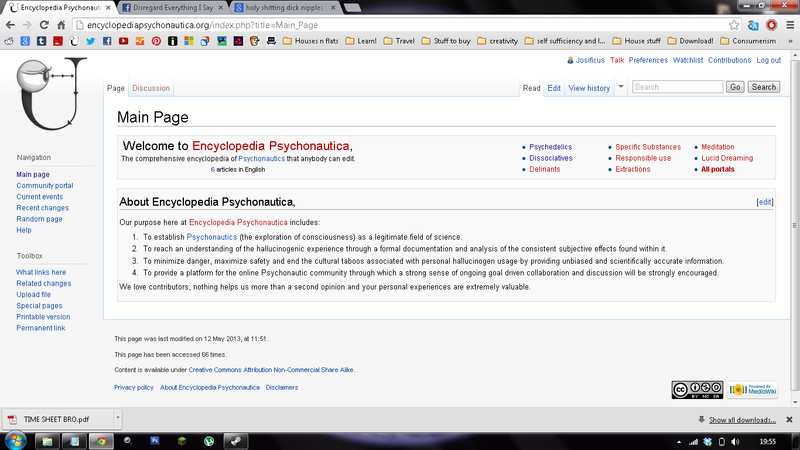Image resolution: width=800 pixels, height=450 pixels.
Task: Open Recent changes in the navigation sidebar
Action: [x=40, y=208]
